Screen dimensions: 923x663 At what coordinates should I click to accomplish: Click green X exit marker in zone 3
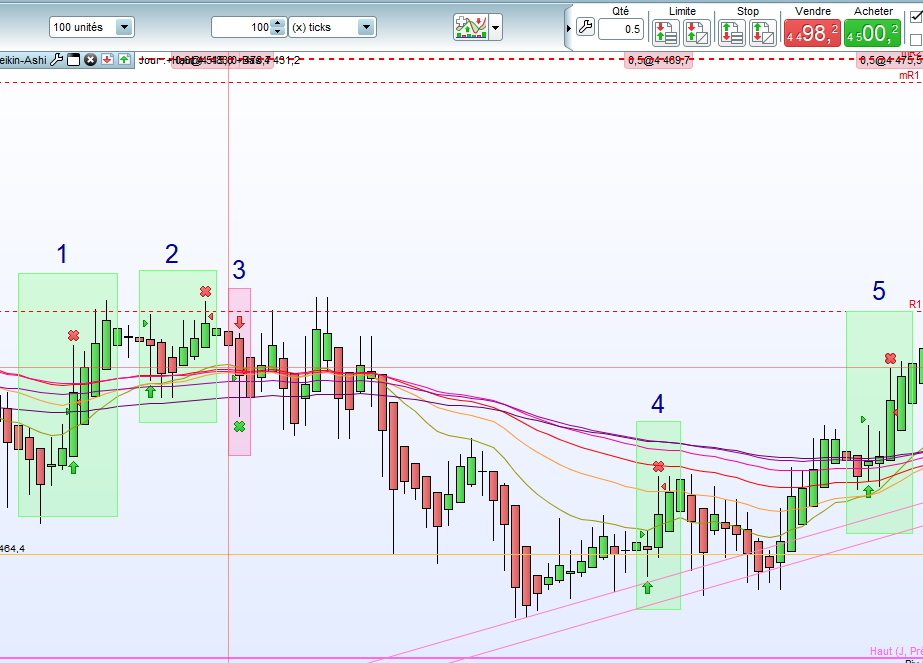click(x=240, y=426)
